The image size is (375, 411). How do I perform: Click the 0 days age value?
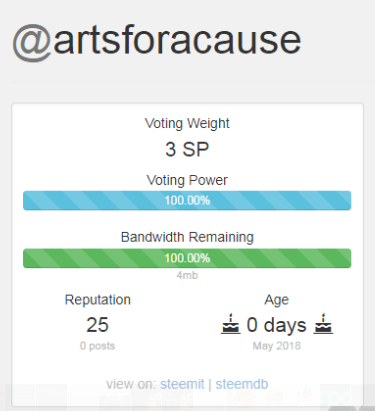pyautogui.click(x=276, y=325)
